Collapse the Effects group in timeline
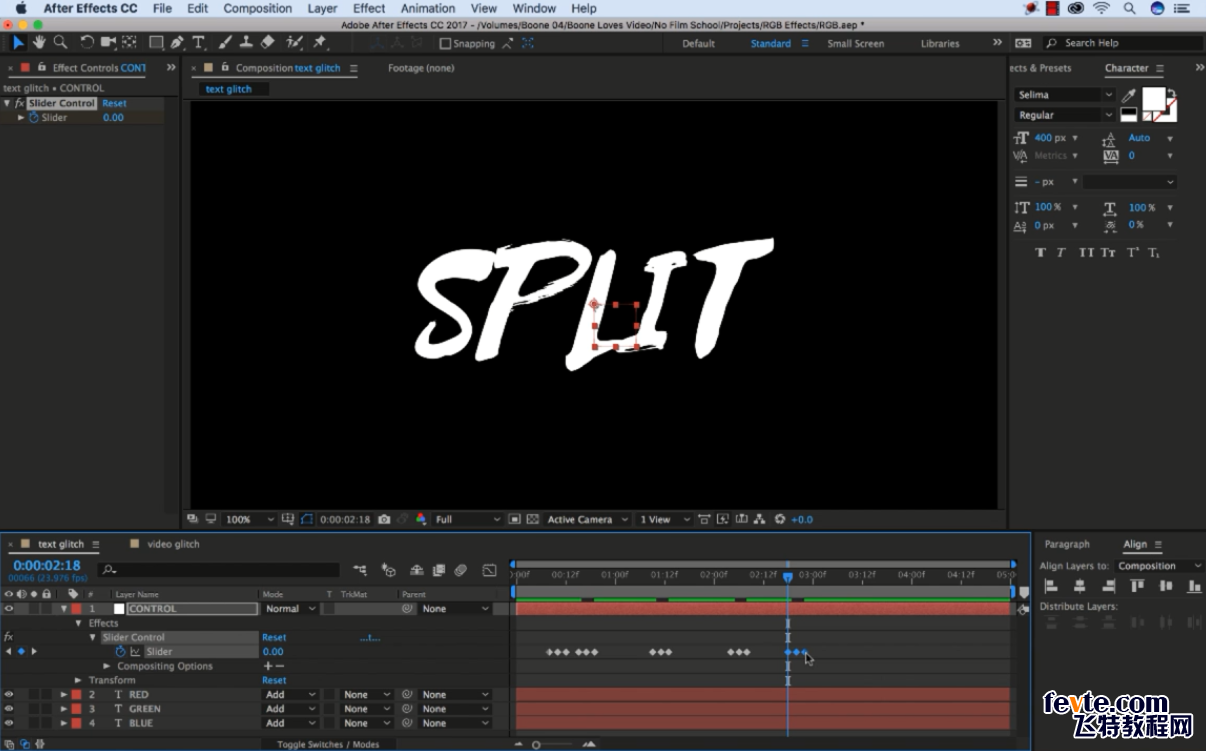Viewport: 1206px width, 751px height. (x=78, y=623)
